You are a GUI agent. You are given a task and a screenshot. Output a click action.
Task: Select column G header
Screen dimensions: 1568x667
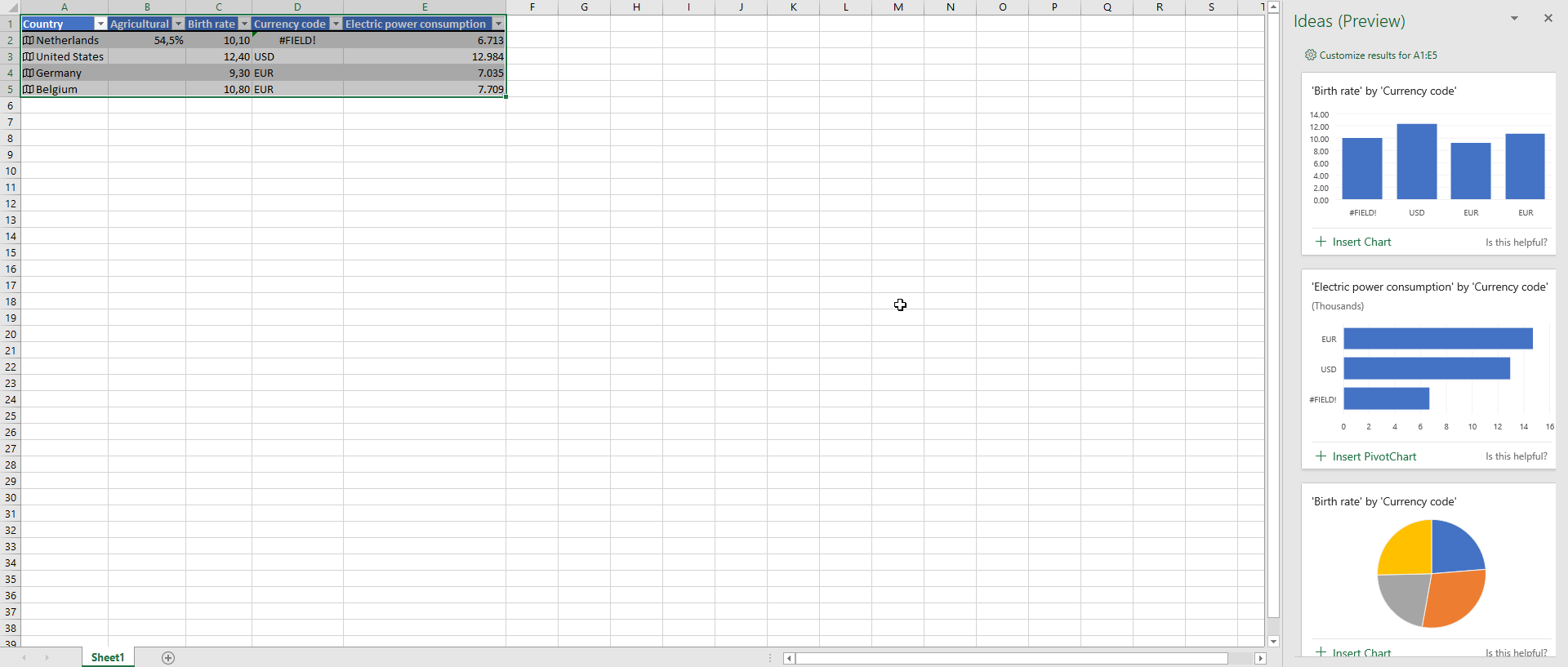coord(584,7)
